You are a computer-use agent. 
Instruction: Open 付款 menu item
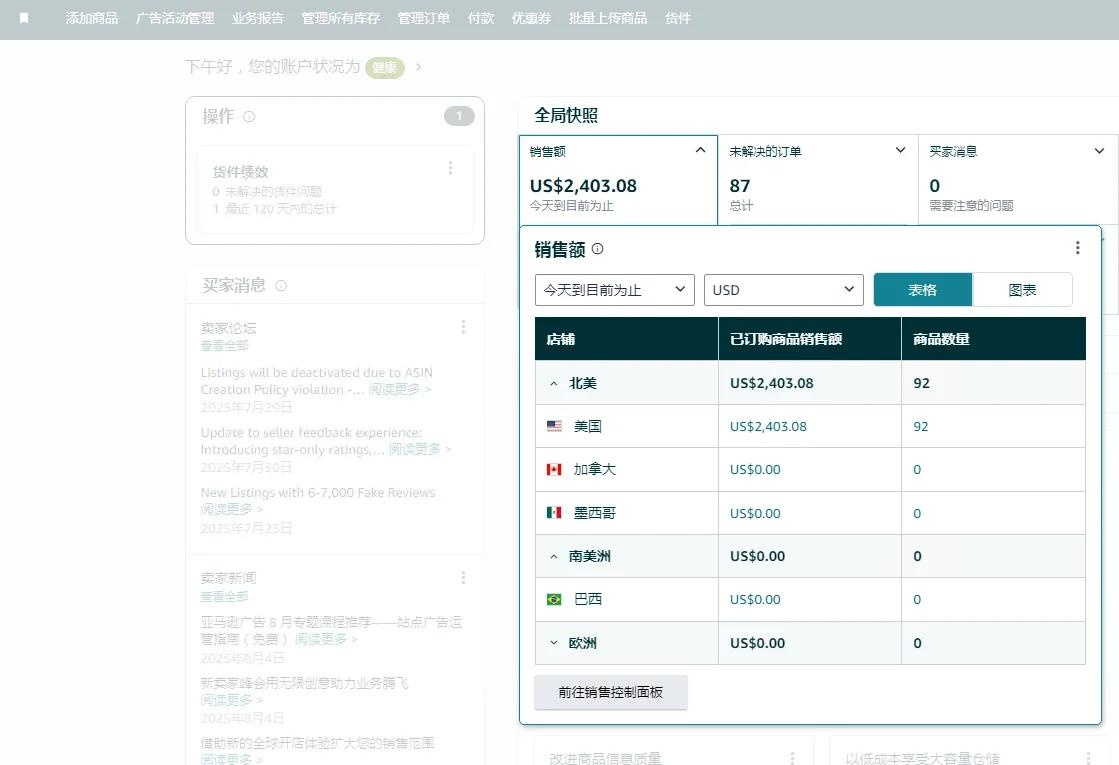(481, 19)
